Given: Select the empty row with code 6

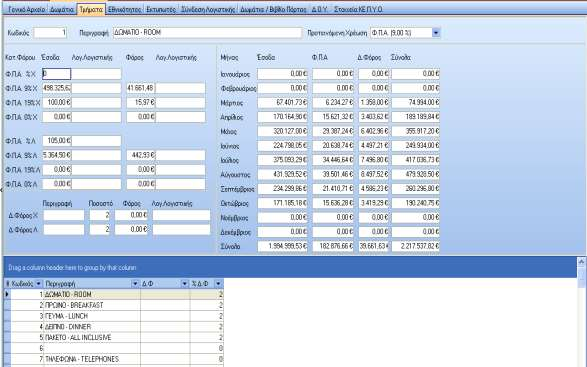Looking at the screenshot, I should [x=114, y=348].
